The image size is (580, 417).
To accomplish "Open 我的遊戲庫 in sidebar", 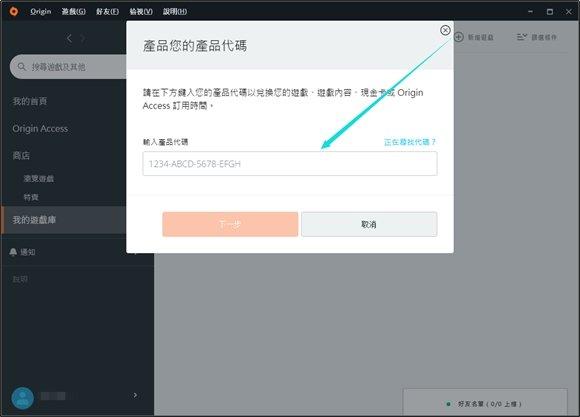I will point(64,220).
